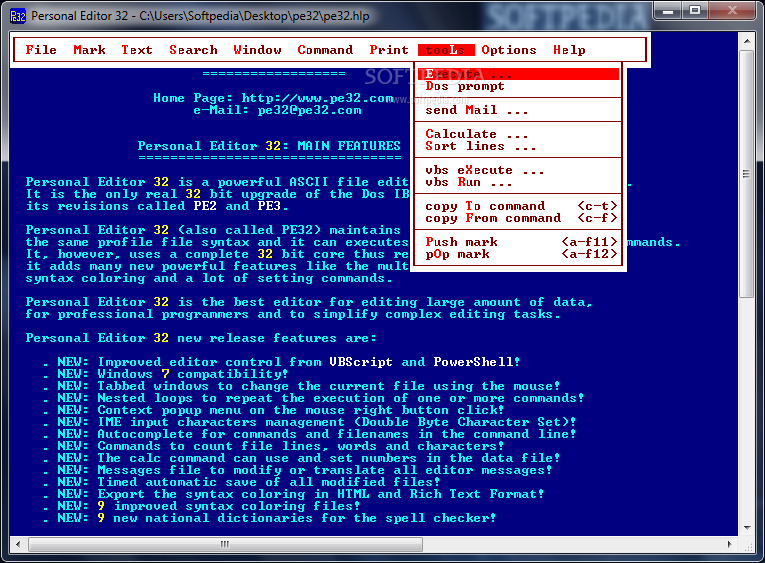Image resolution: width=765 pixels, height=563 pixels.
Task: Open the Options menu
Action: 509,50
